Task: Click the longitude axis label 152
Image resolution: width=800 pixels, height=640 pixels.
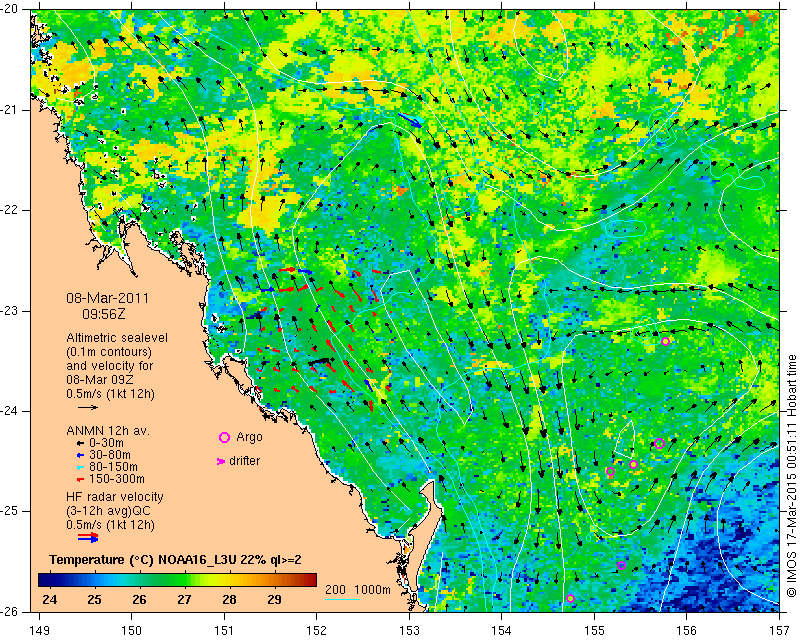Action: point(316,631)
